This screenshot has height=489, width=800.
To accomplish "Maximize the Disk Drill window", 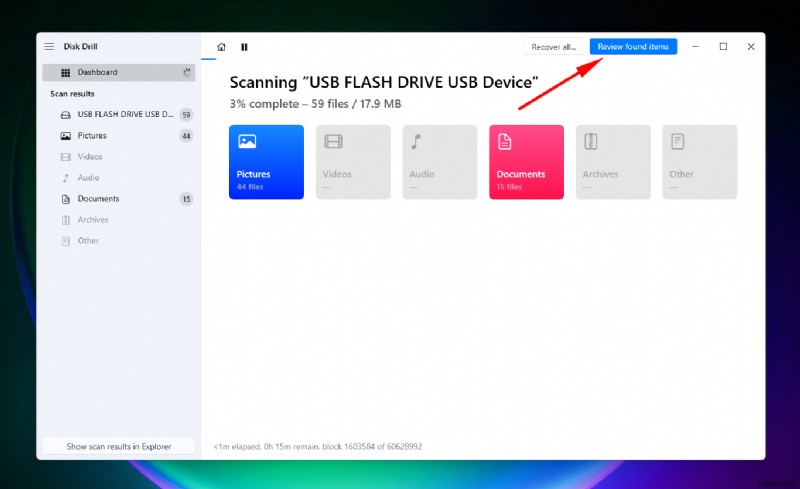I will (x=723, y=46).
